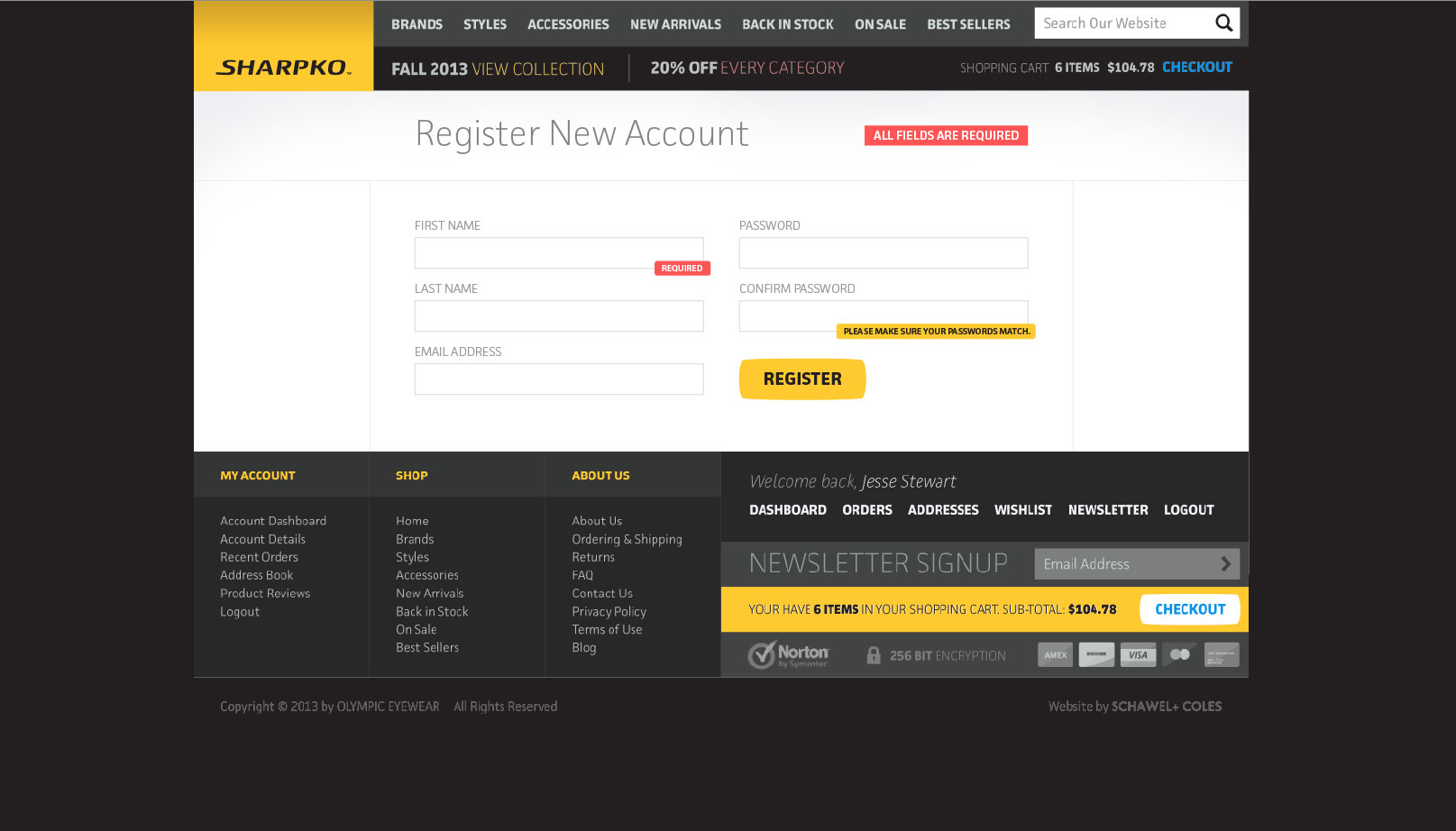
Task: Click the AMEX card icon
Action: 1055,655
